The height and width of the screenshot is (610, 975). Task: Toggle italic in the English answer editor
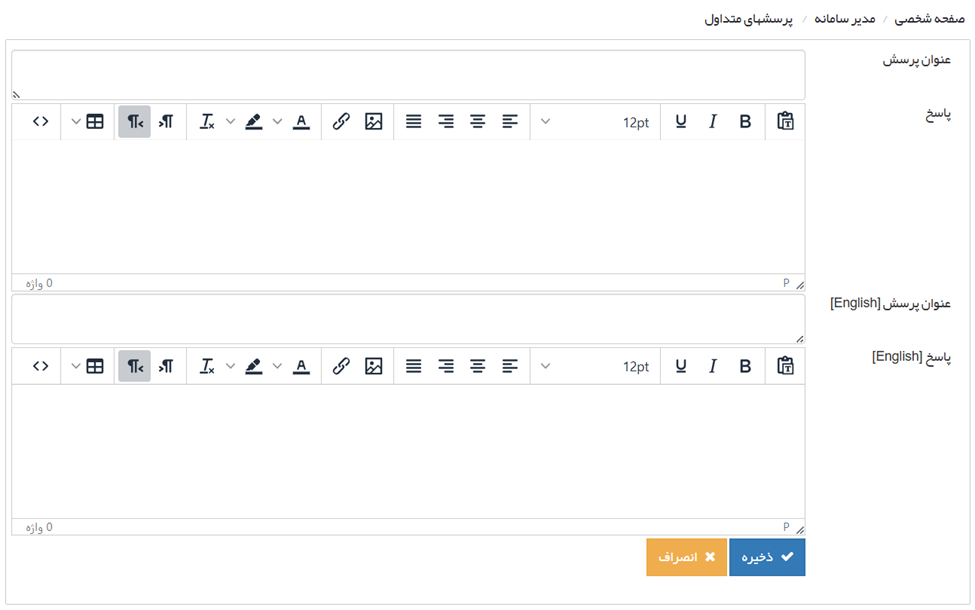[713, 367]
